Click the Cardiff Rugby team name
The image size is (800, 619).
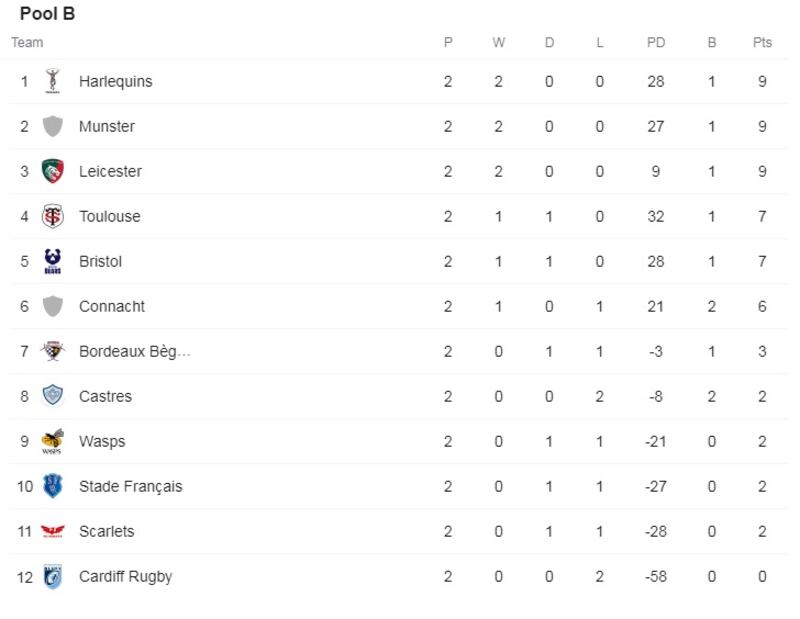(125, 576)
